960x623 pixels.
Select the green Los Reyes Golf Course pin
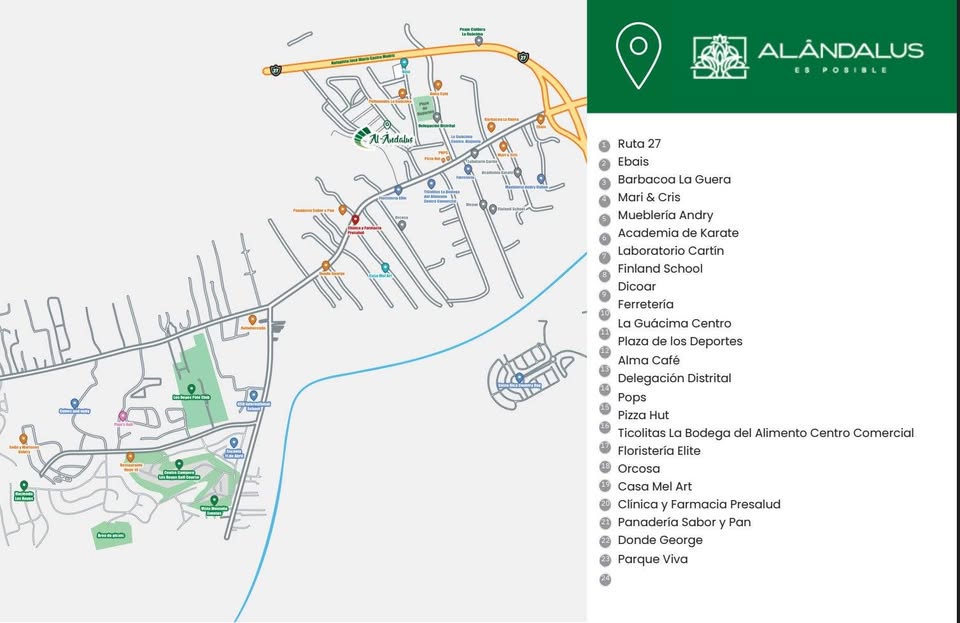point(179,465)
